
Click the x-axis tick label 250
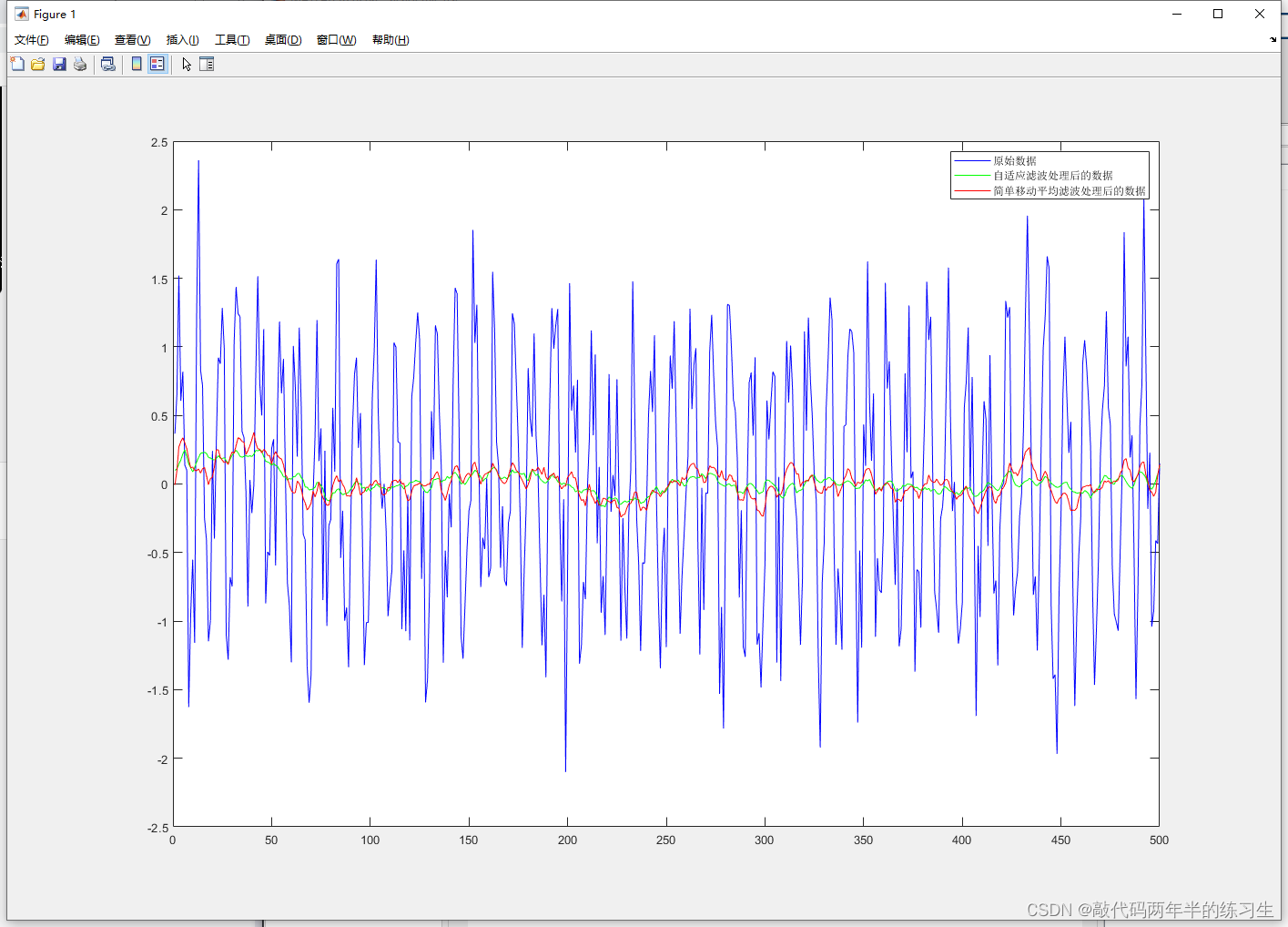point(665,840)
